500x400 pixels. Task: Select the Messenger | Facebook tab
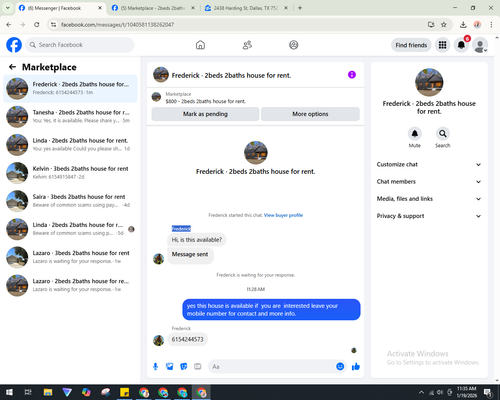[x=60, y=8]
